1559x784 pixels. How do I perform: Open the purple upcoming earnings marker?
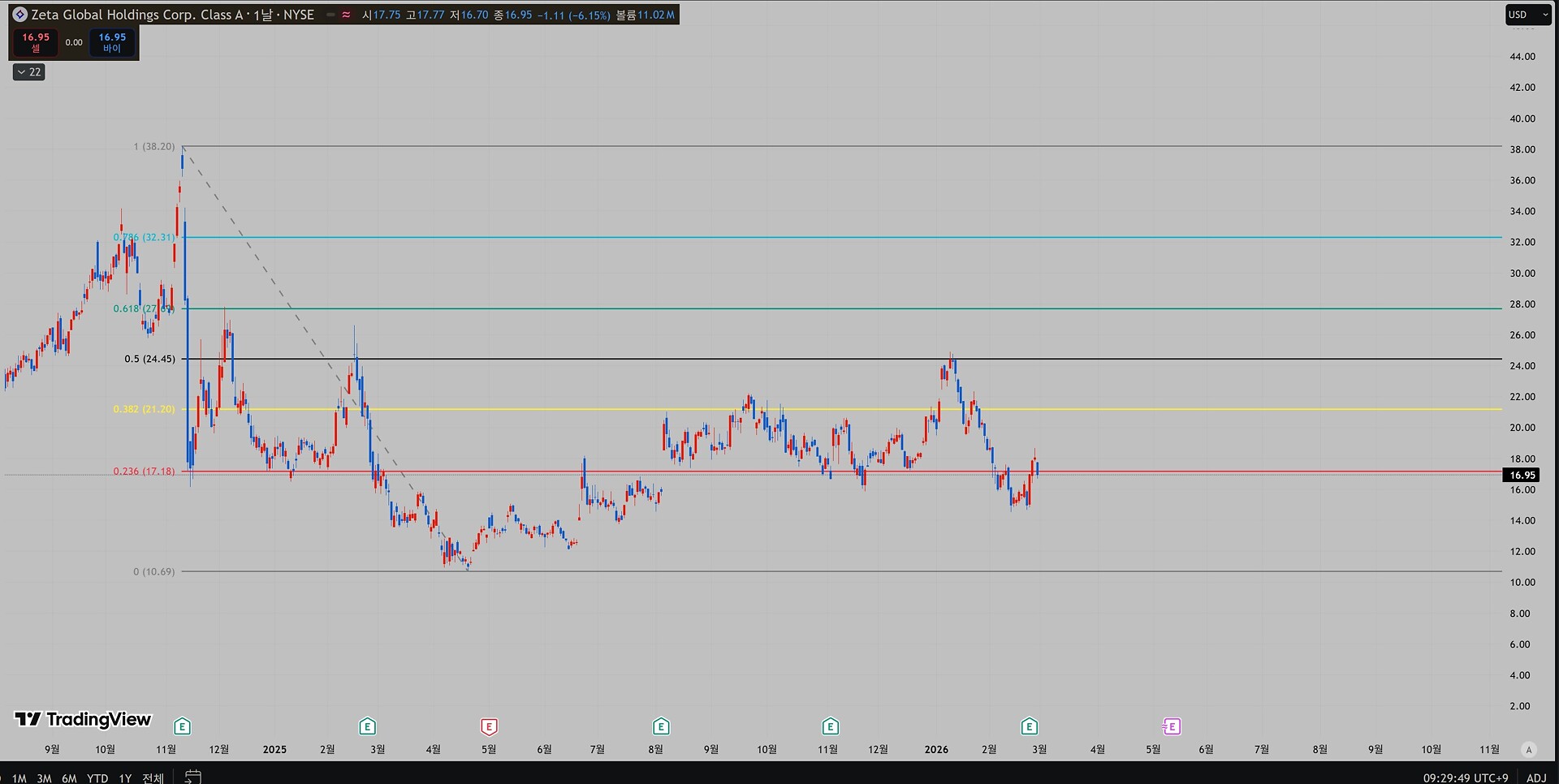(1171, 726)
